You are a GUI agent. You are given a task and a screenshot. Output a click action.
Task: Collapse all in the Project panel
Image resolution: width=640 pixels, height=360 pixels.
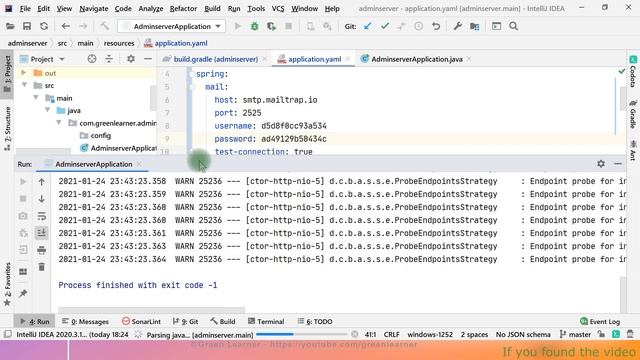pyautogui.click(x=109, y=59)
